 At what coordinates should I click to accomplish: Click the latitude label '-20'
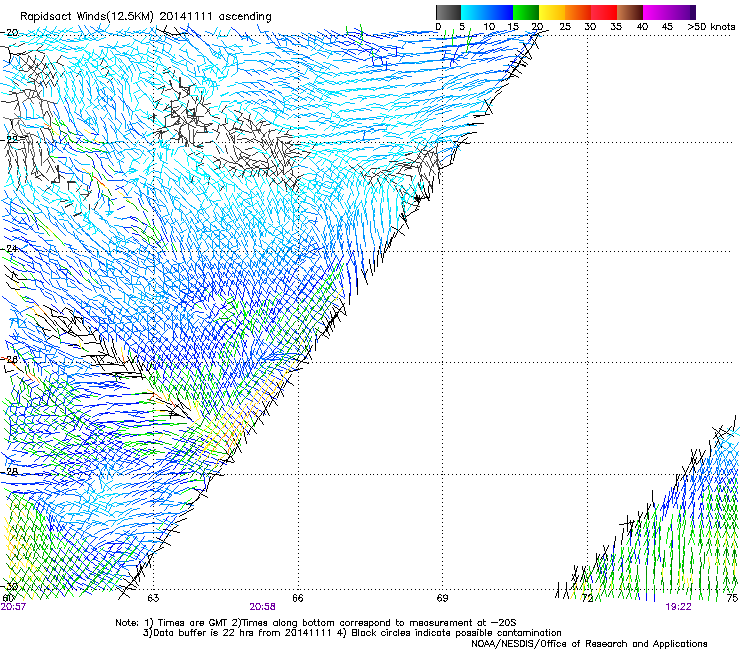coord(10,33)
